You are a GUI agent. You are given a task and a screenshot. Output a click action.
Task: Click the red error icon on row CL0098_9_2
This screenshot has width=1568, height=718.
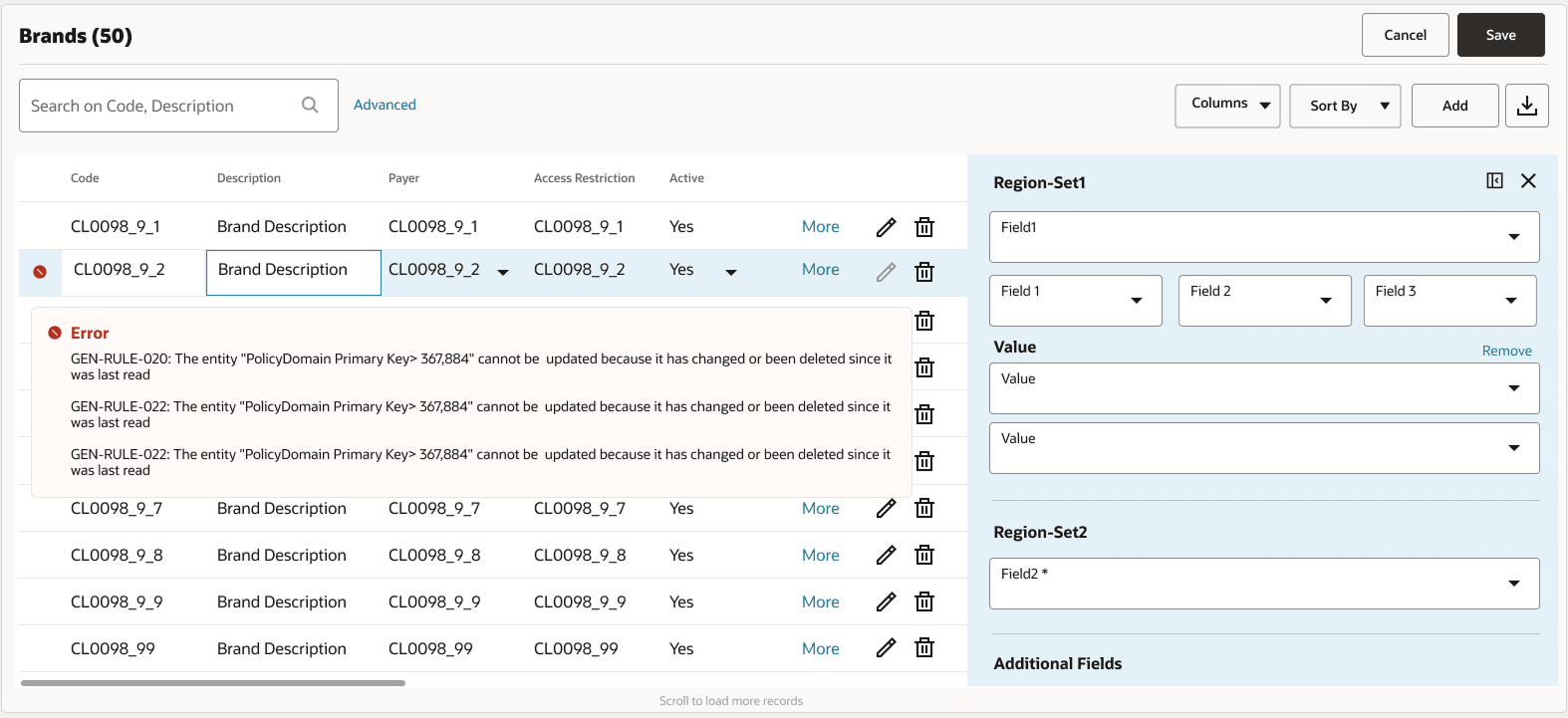click(40, 272)
